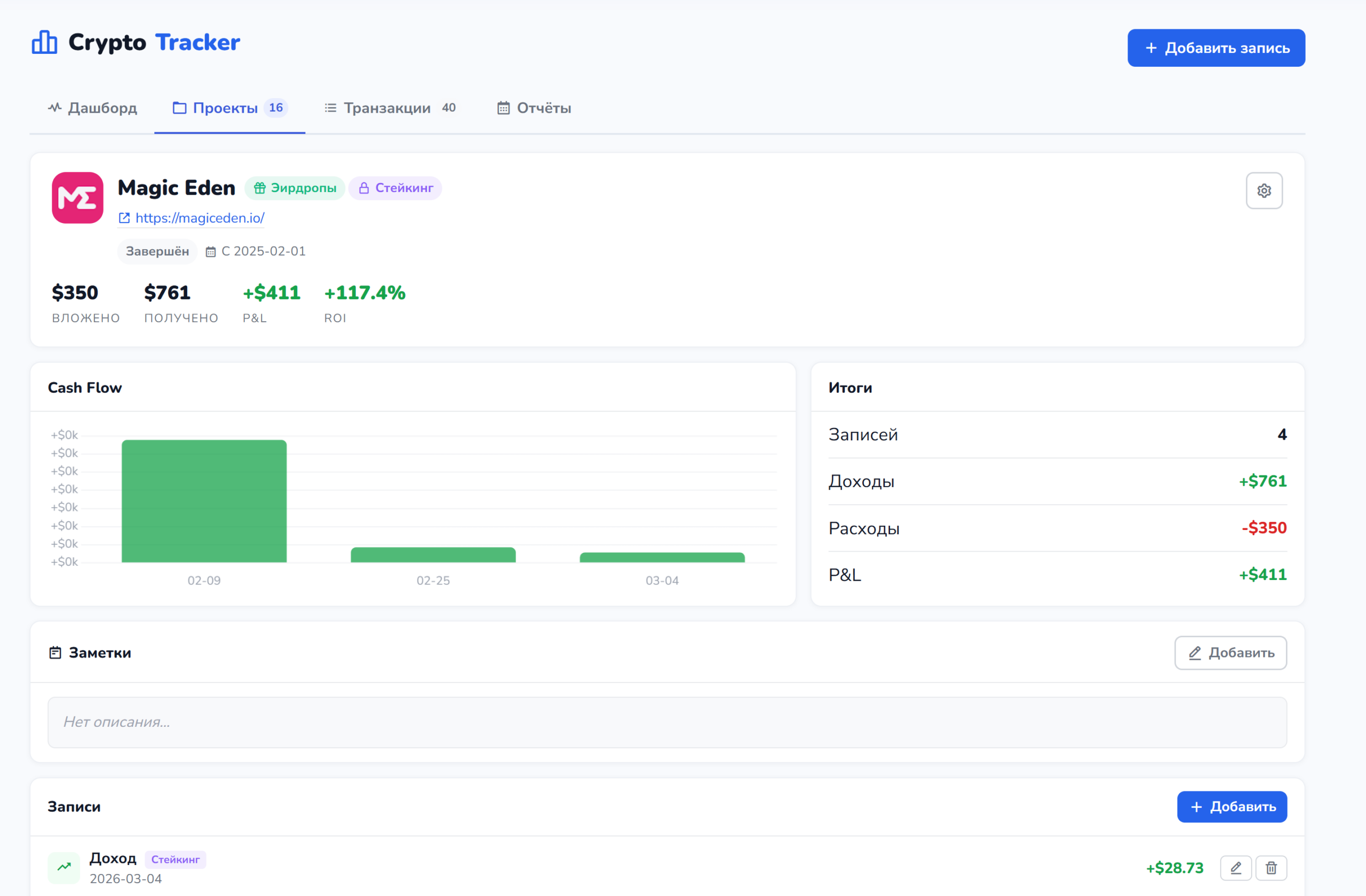Click the trending-up icon on the Доход record
This screenshot has width=1366, height=896.
pyautogui.click(x=64, y=867)
